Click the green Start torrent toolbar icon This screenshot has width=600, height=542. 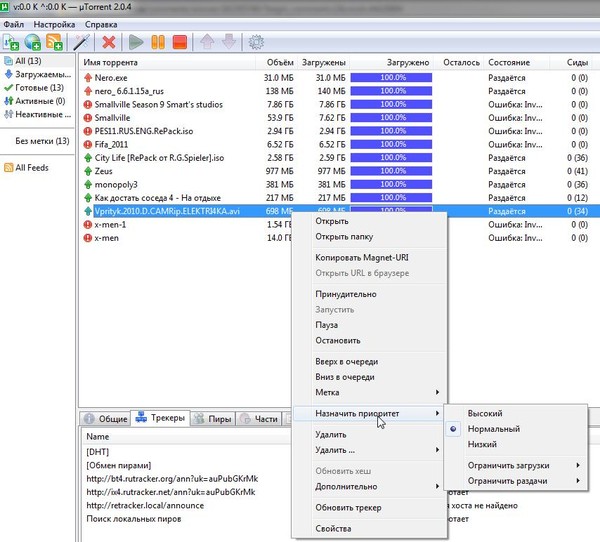pyautogui.click(x=135, y=42)
